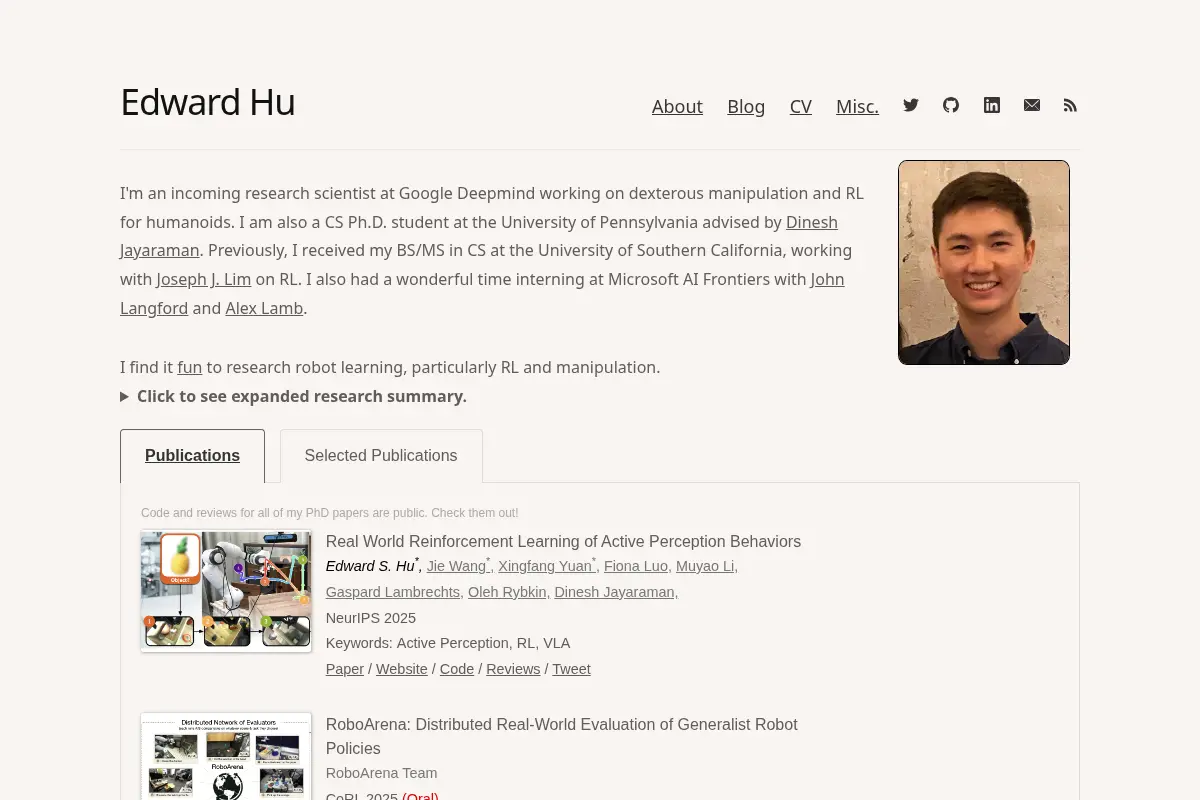Open the Alex Lamb link
1200x800 pixels.
click(264, 308)
